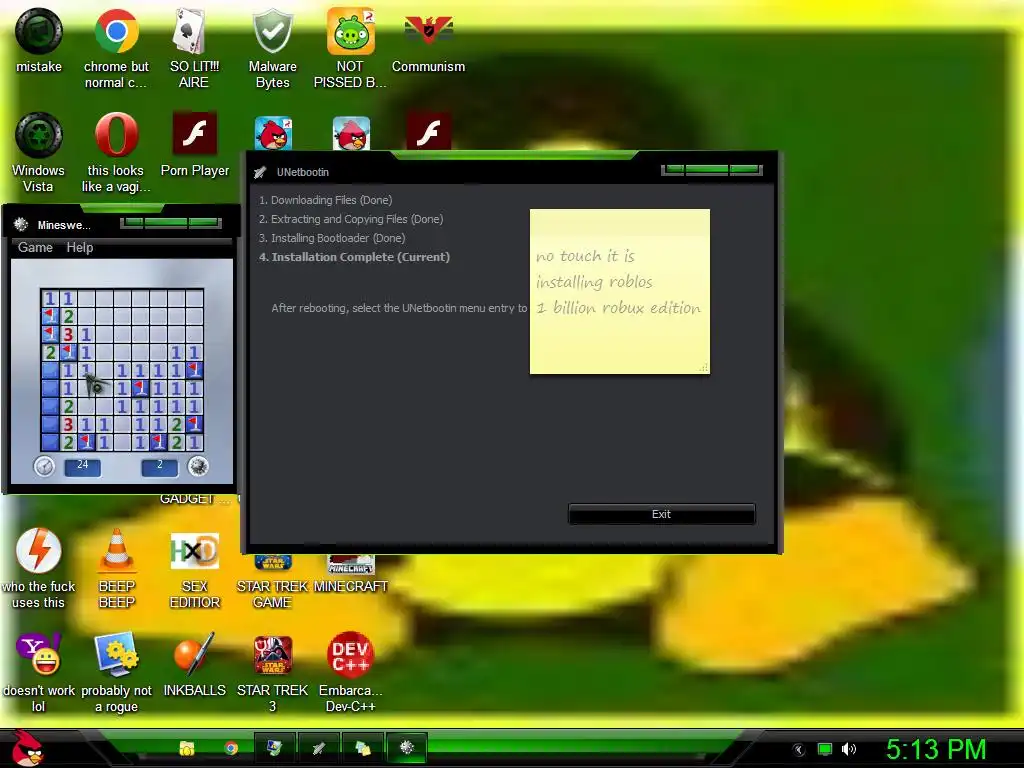Click the sticky note's bottom corner resize grip

pyautogui.click(x=704, y=368)
